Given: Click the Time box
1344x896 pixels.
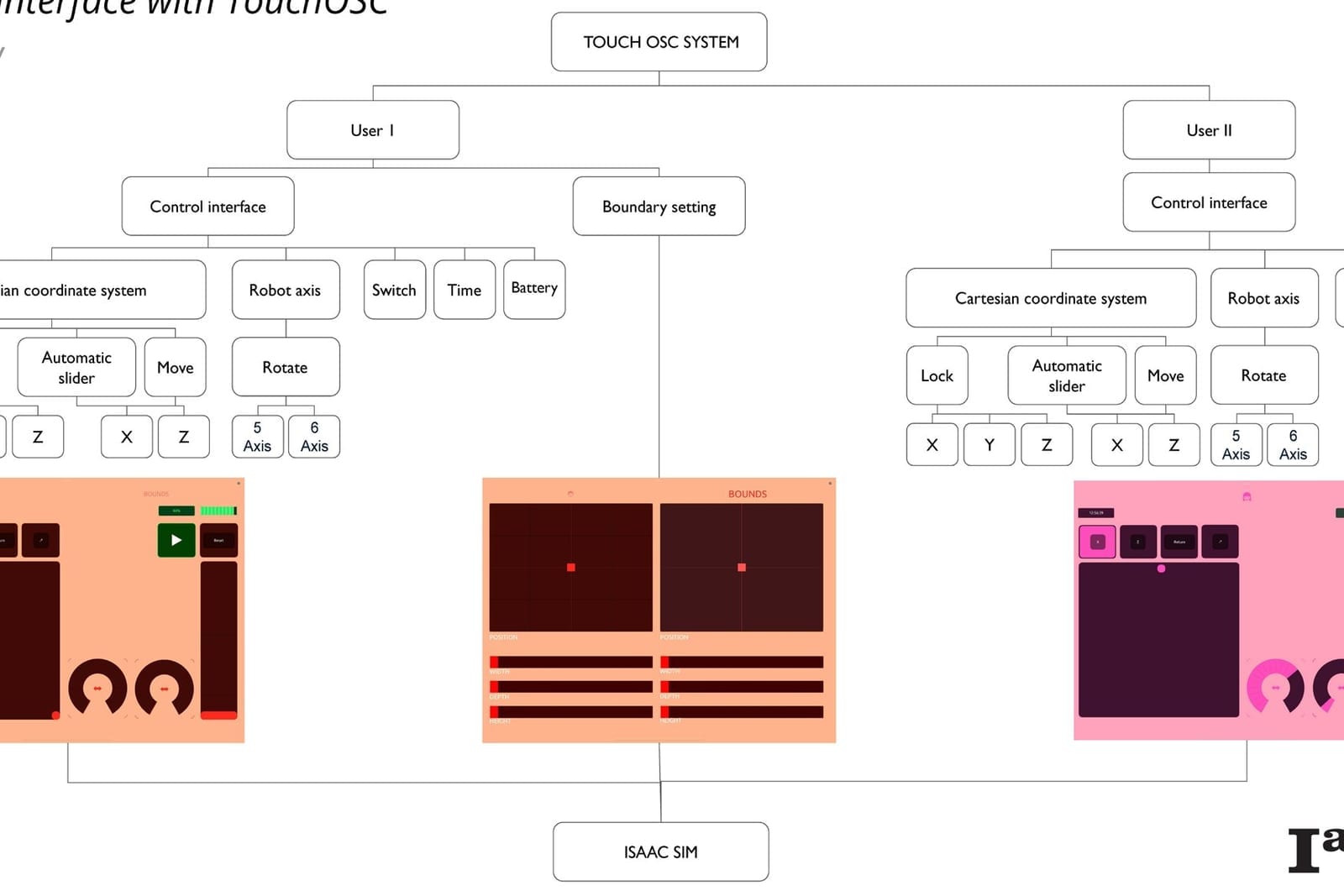Looking at the screenshot, I should 465,290.
